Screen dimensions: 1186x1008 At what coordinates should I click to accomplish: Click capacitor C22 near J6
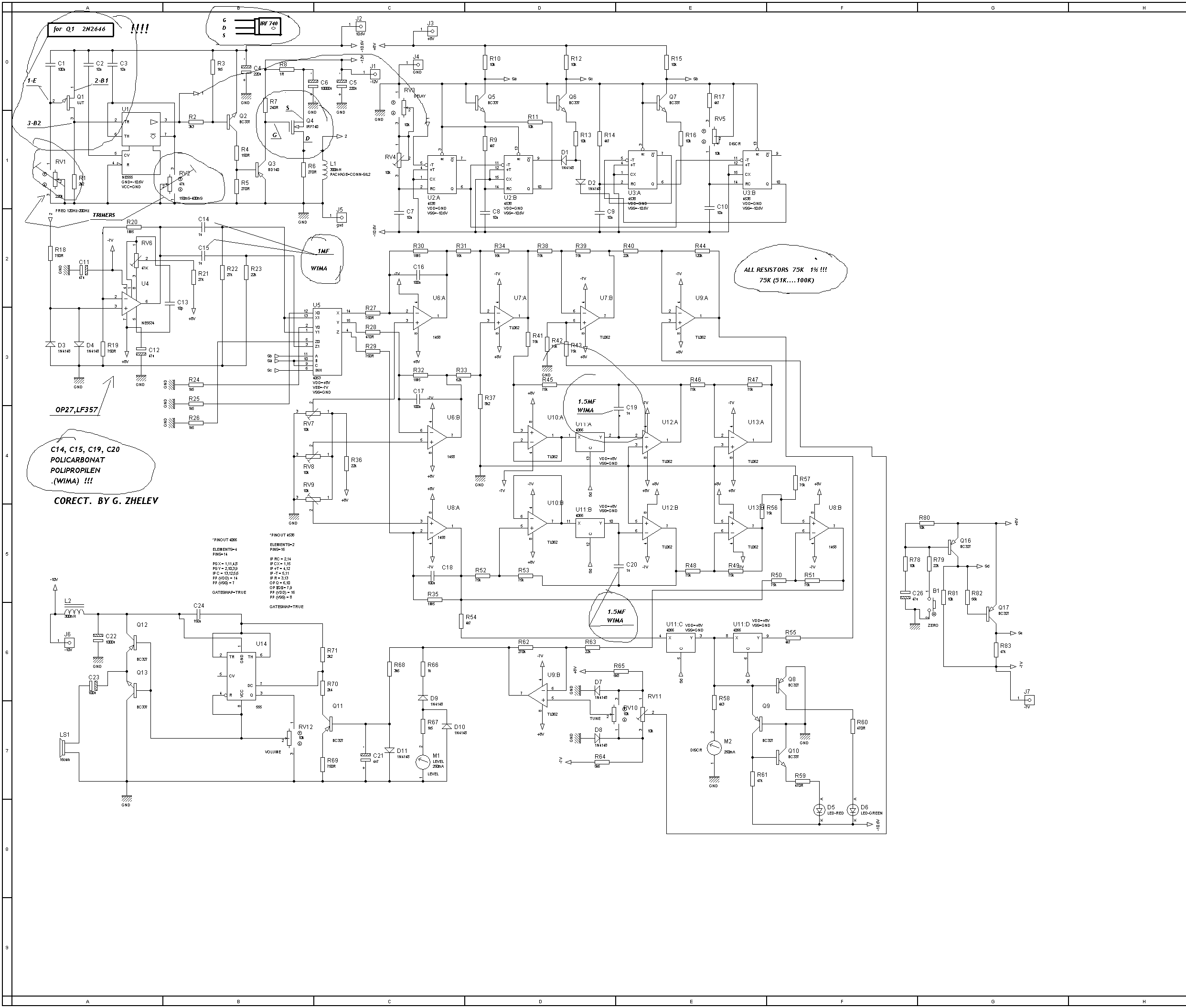click(x=98, y=638)
